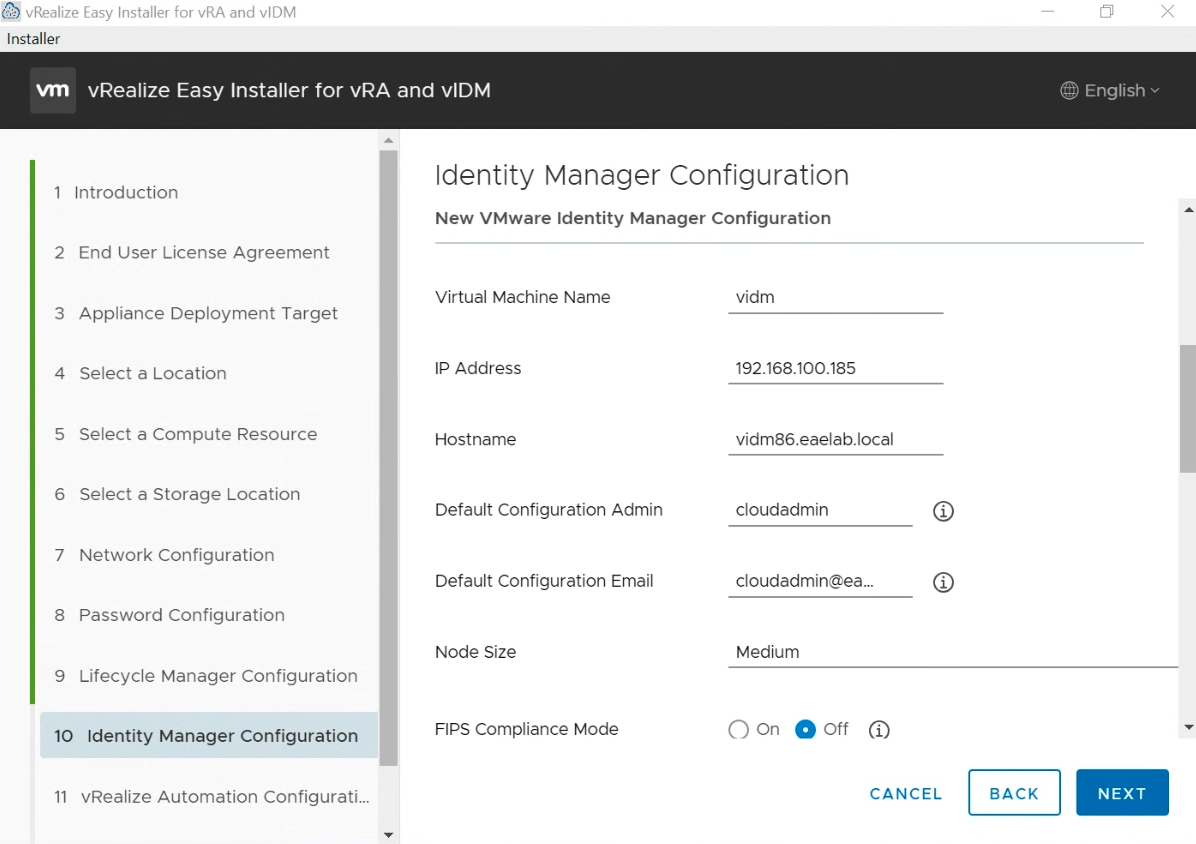Enable FIPS Compliance Mode by selecting On

pos(738,730)
